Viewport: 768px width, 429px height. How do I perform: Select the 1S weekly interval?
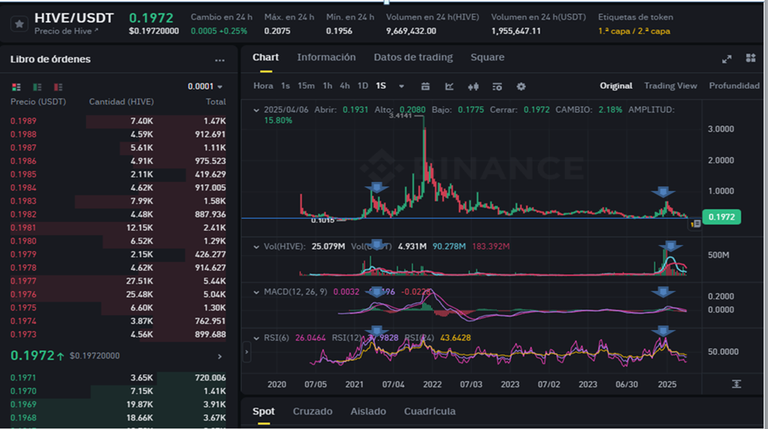[381, 86]
